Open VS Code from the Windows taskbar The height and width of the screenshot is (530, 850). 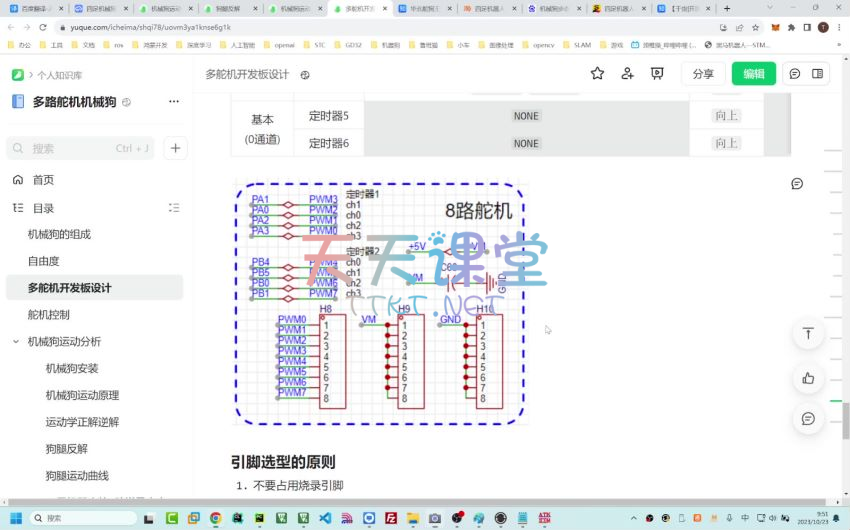[x=324, y=518]
